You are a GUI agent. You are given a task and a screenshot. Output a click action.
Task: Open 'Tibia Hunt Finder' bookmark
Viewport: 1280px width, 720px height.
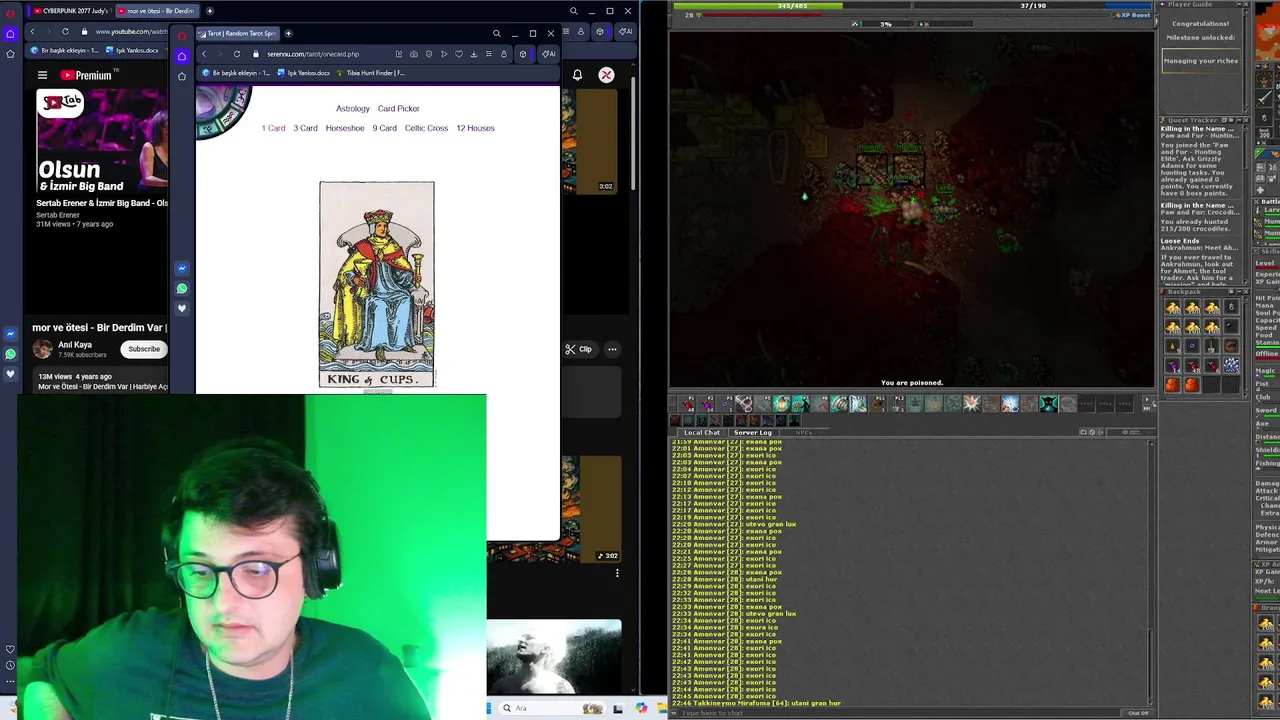click(x=370, y=73)
